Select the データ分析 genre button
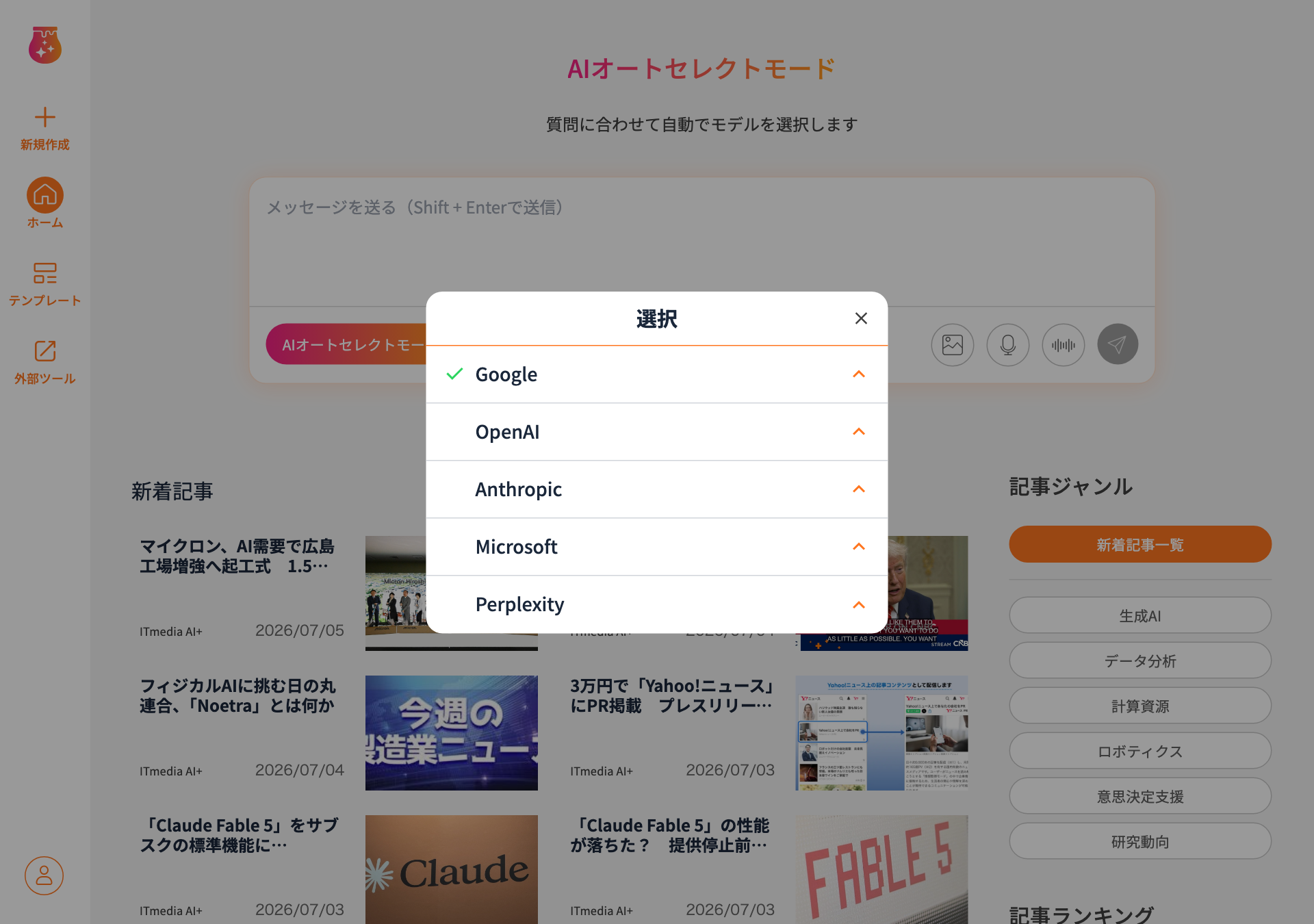This screenshot has height=924, width=1314. [x=1140, y=660]
